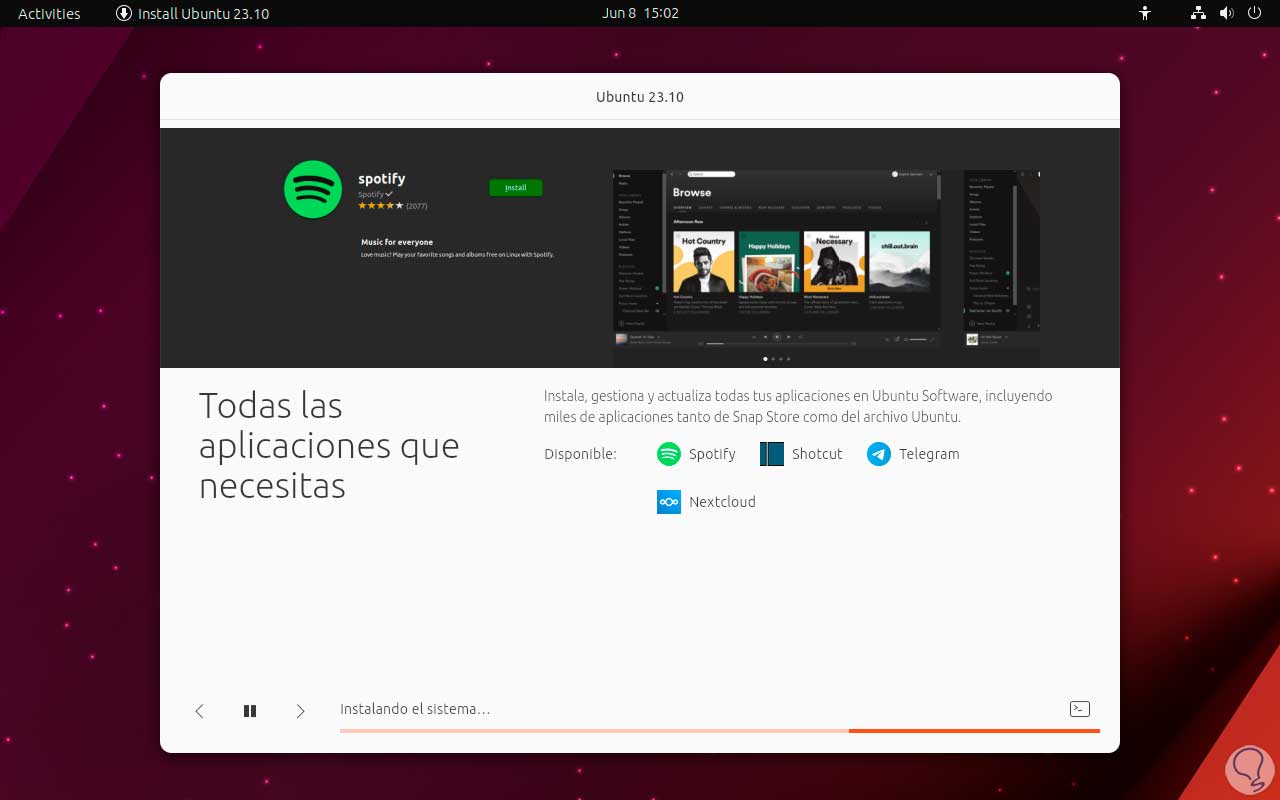This screenshot has width=1280, height=800.
Task: Click the Telegram app icon
Action: coord(879,454)
